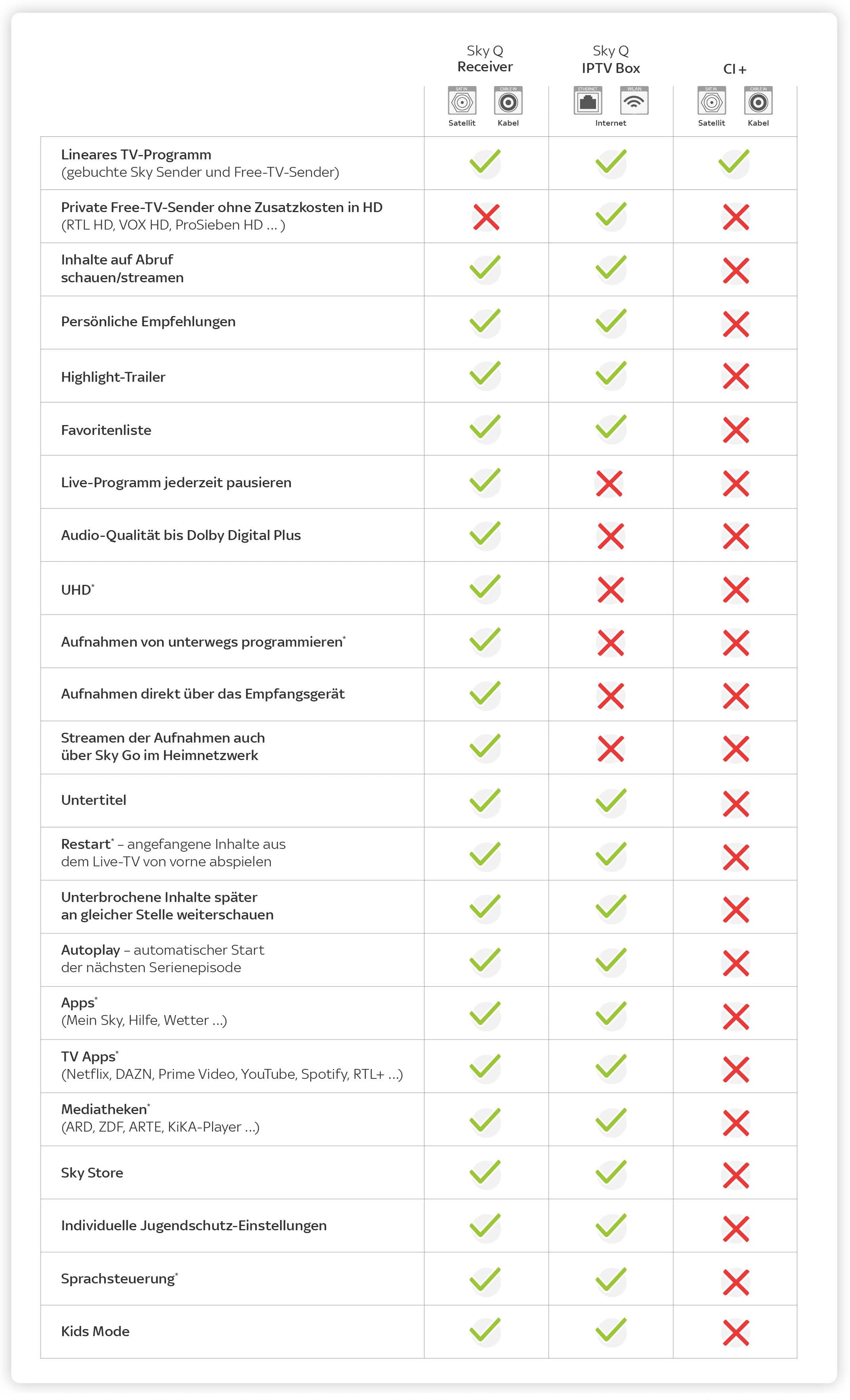This screenshot has width=850, height=1400.
Task: Click IPTV Box's checkmark for Sky Store
Action: (611, 1173)
